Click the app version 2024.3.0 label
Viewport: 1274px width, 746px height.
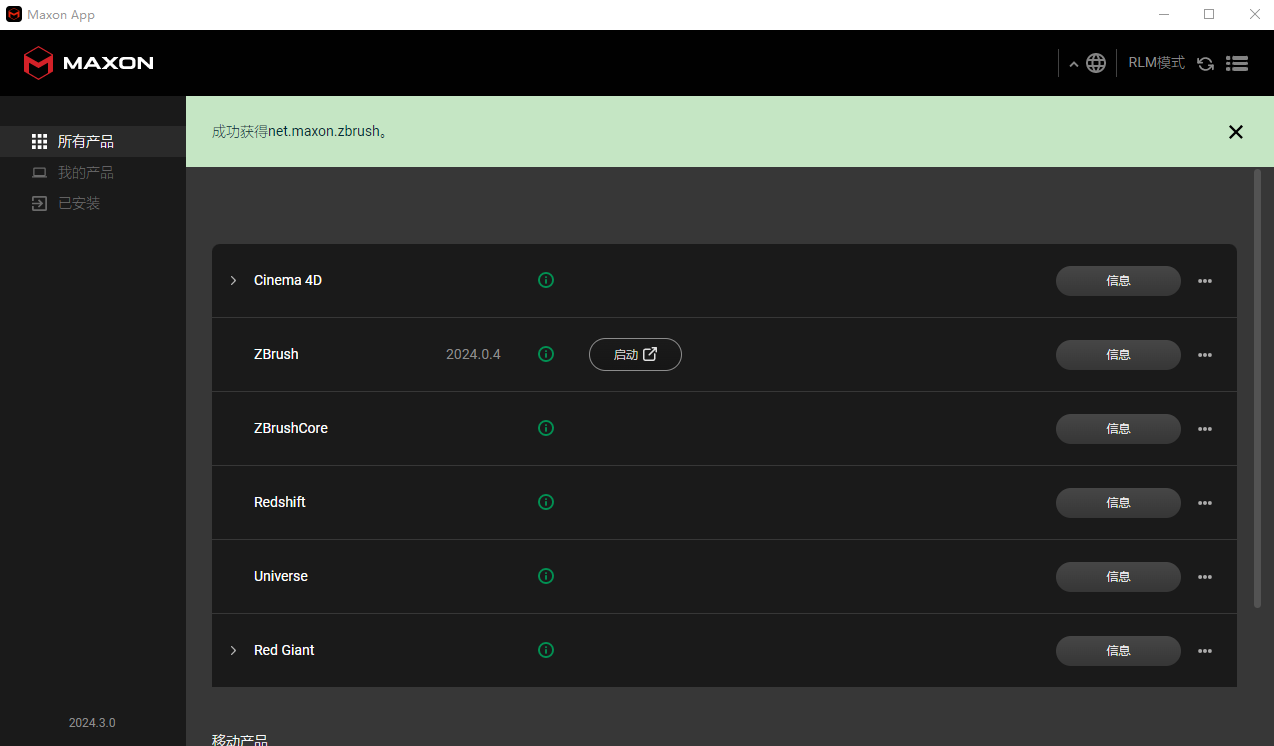(92, 722)
